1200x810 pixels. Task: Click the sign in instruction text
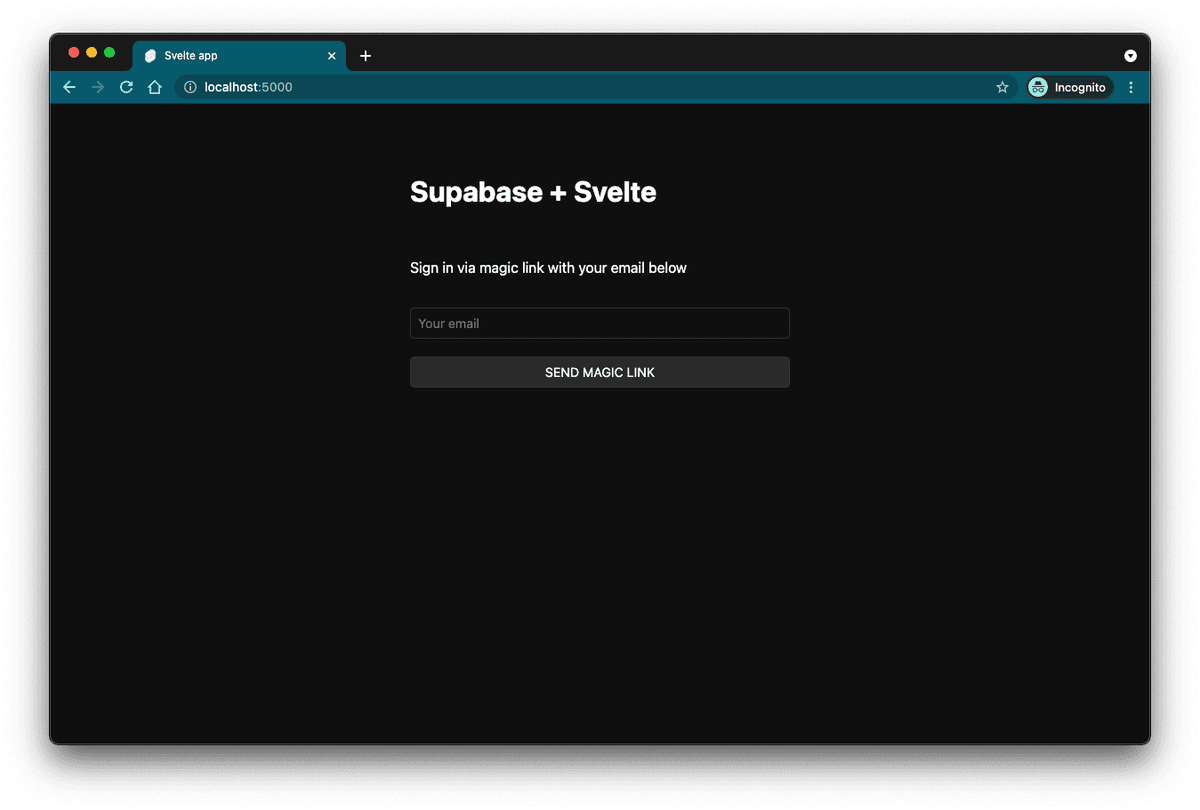[548, 267]
